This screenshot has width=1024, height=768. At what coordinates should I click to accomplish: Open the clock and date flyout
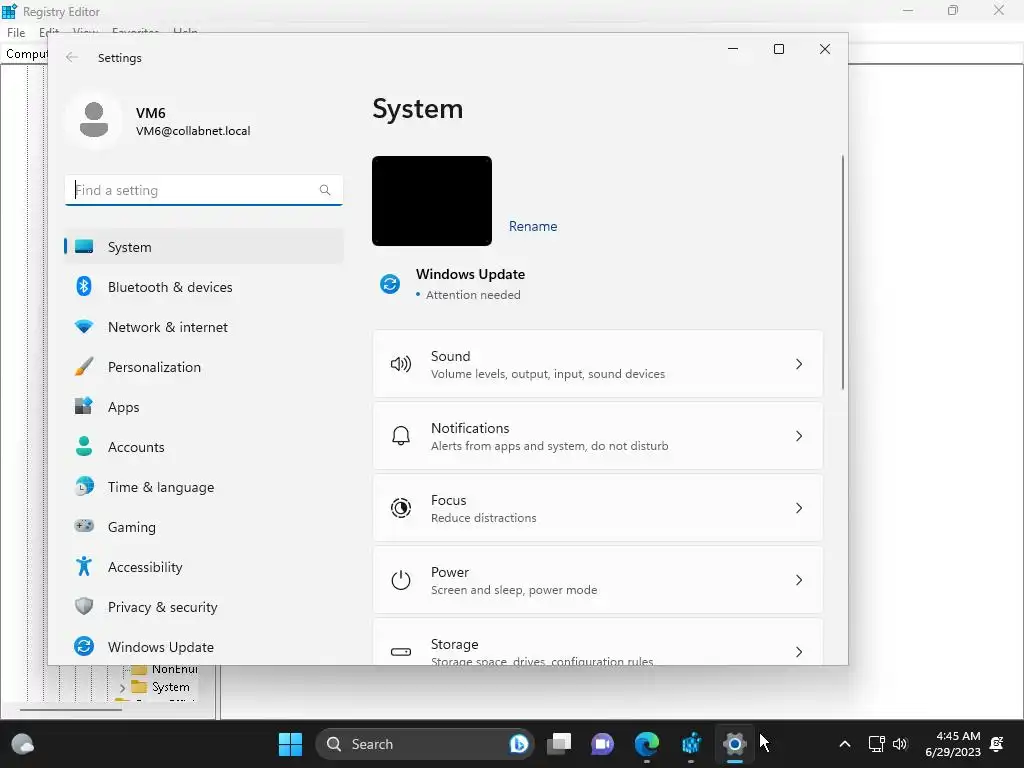(953, 744)
